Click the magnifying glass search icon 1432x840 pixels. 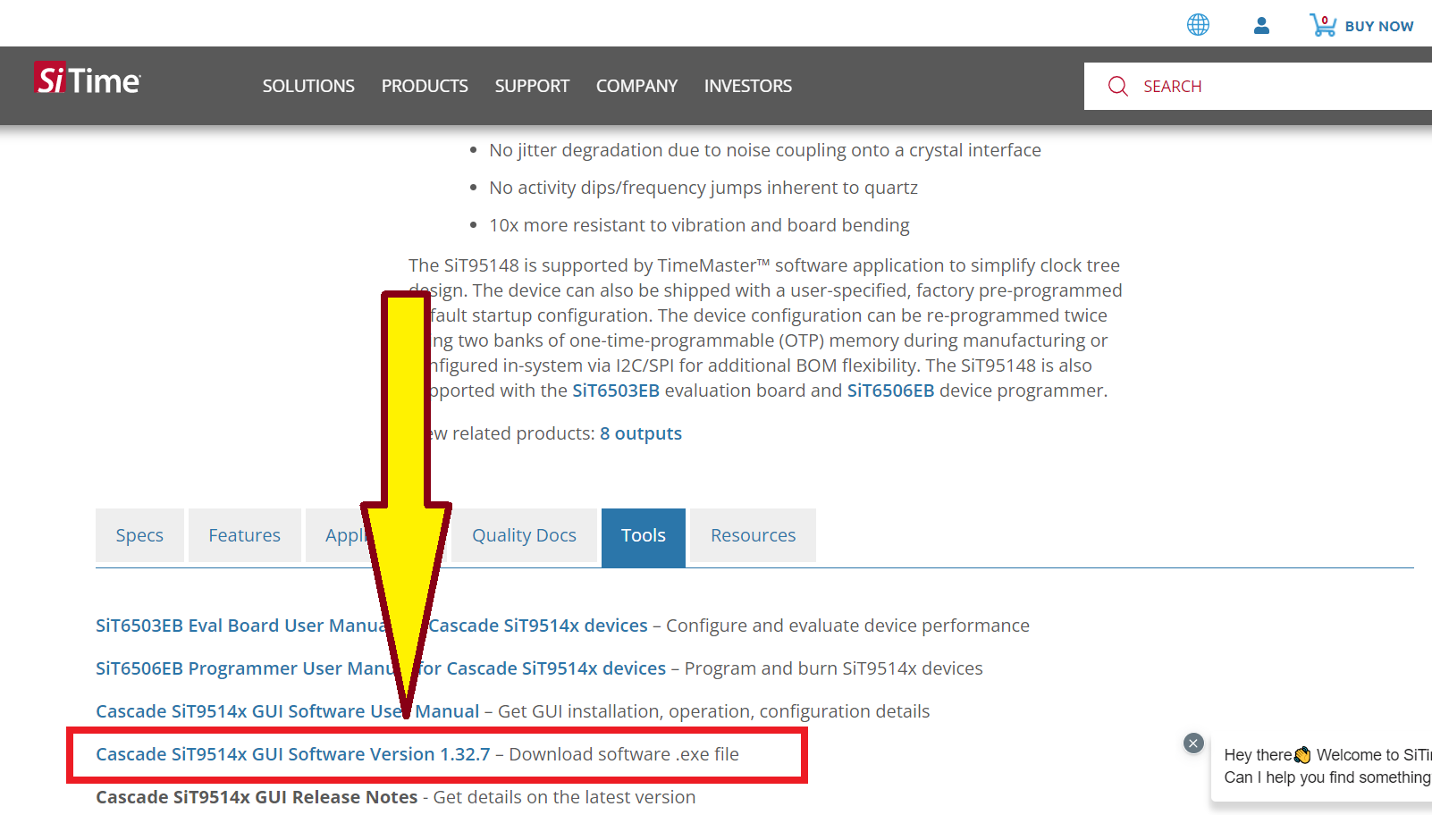pos(1118,86)
